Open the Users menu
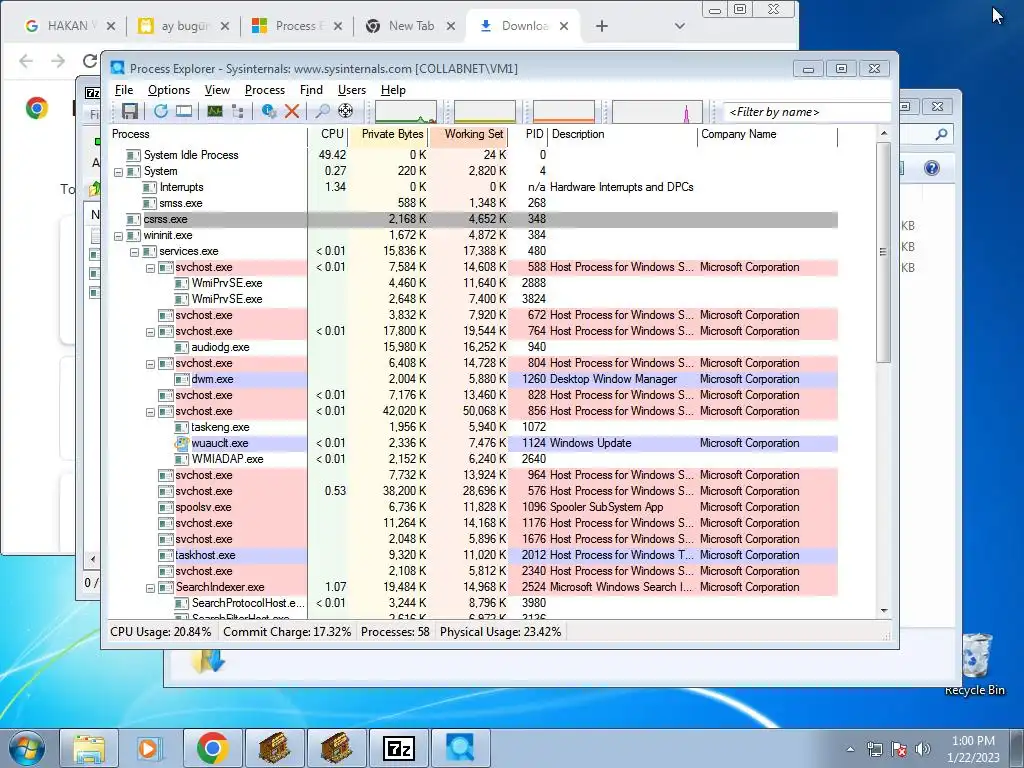Image resolution: width=1024 pixels, height=768 pixels. click(x=351, y=90)
